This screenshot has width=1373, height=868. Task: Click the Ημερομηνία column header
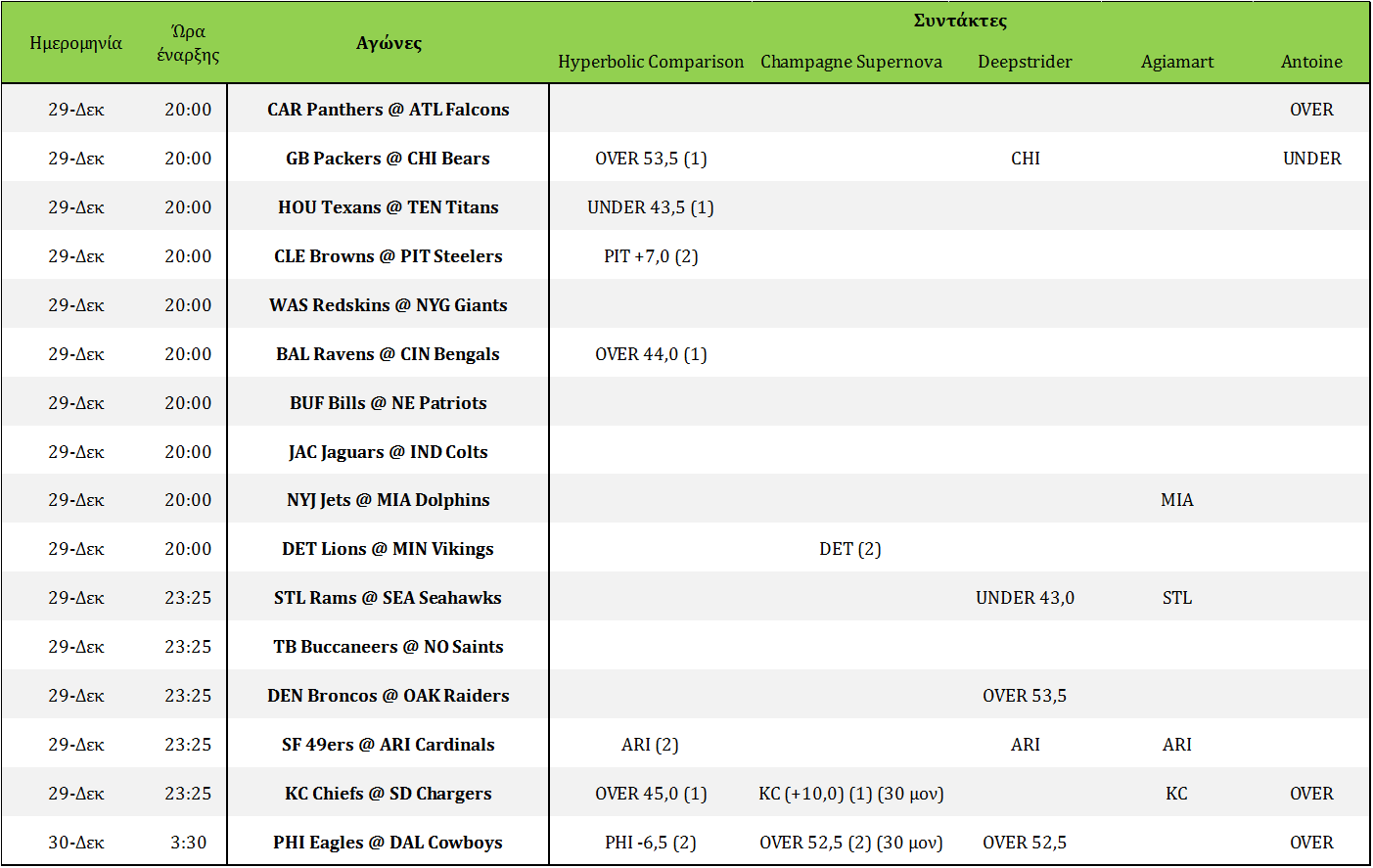click(x=75, y=43)
